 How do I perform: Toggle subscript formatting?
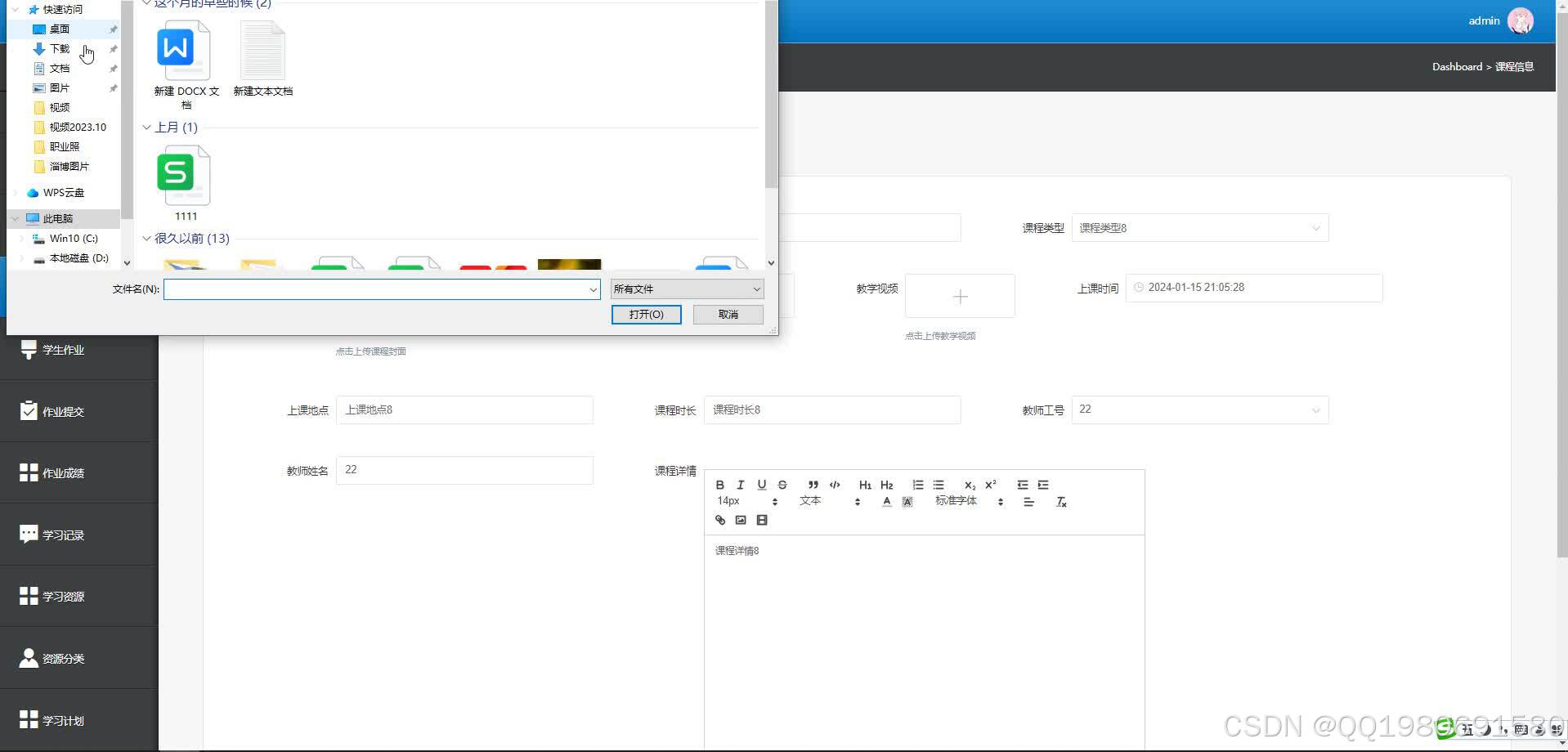point(970,485)
